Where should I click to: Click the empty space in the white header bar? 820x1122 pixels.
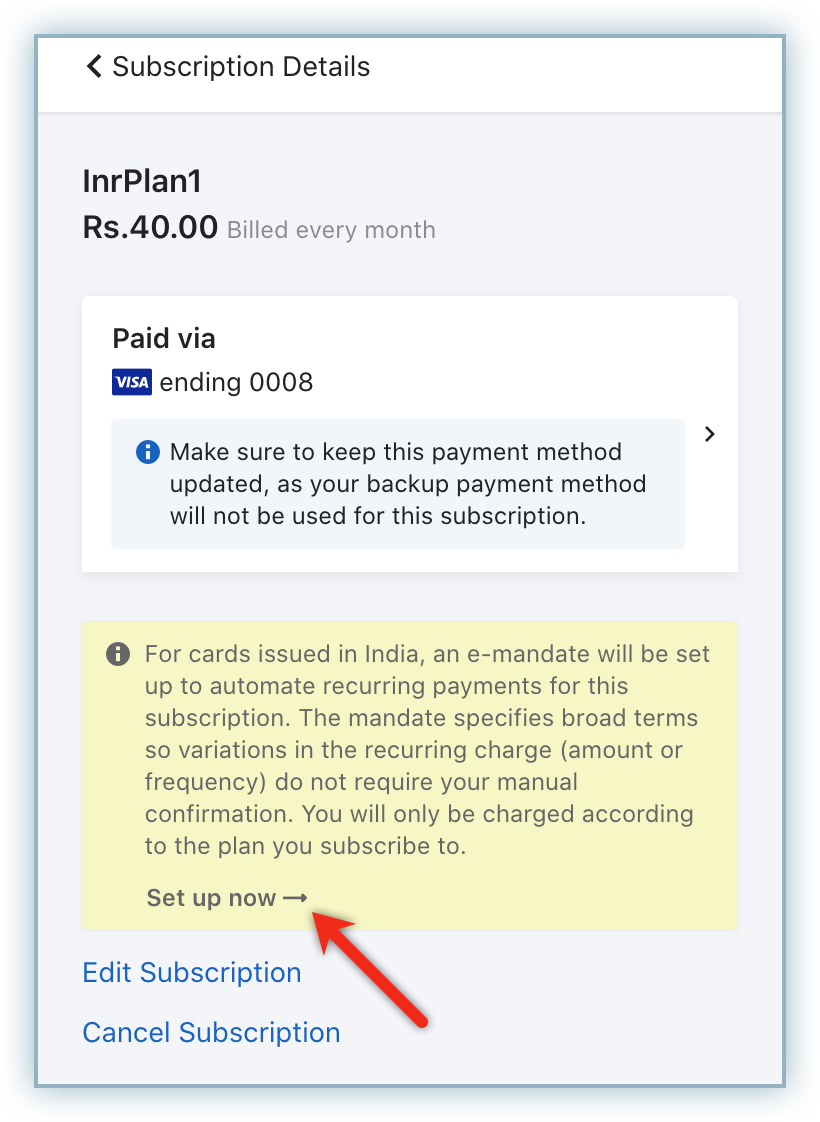click(x=580, y=75)
